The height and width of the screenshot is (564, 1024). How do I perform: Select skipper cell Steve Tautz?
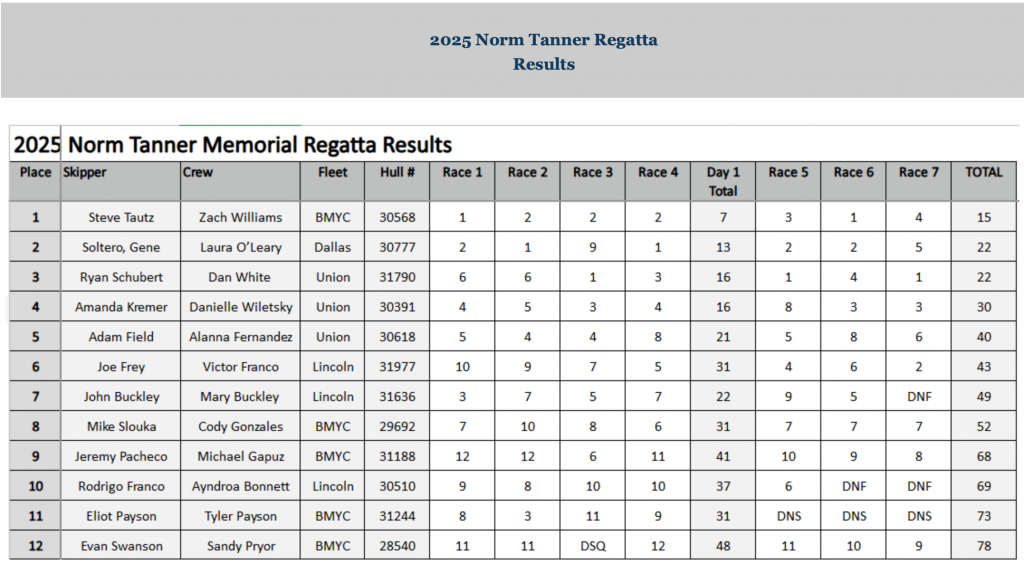tap(121, 217)
